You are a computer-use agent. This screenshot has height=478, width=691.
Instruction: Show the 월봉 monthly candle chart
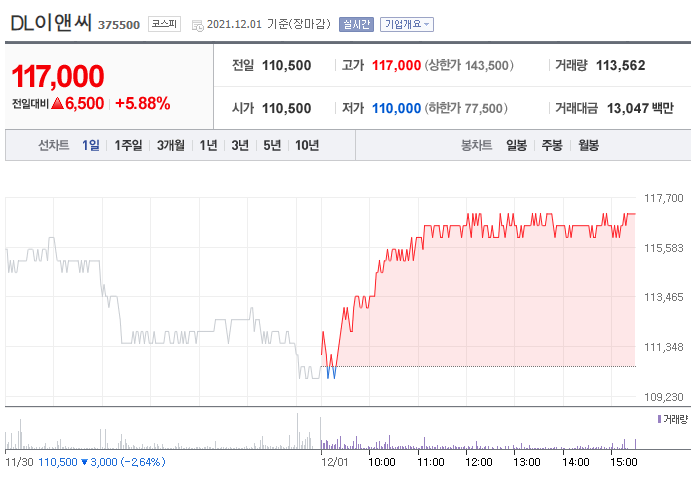(x=588, y=145)
